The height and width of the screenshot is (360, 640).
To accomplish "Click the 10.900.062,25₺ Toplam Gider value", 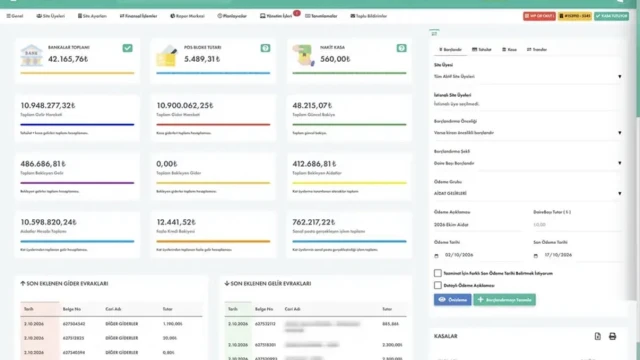I will 185,105.
